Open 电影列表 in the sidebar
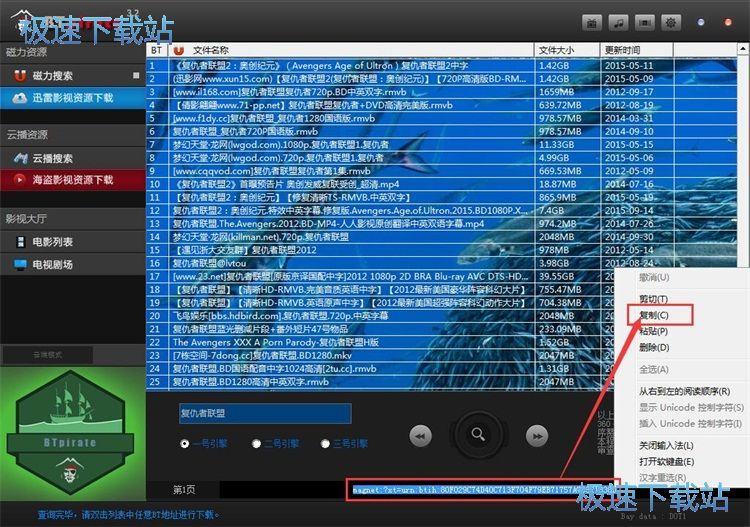 click(x=73, y=242)
